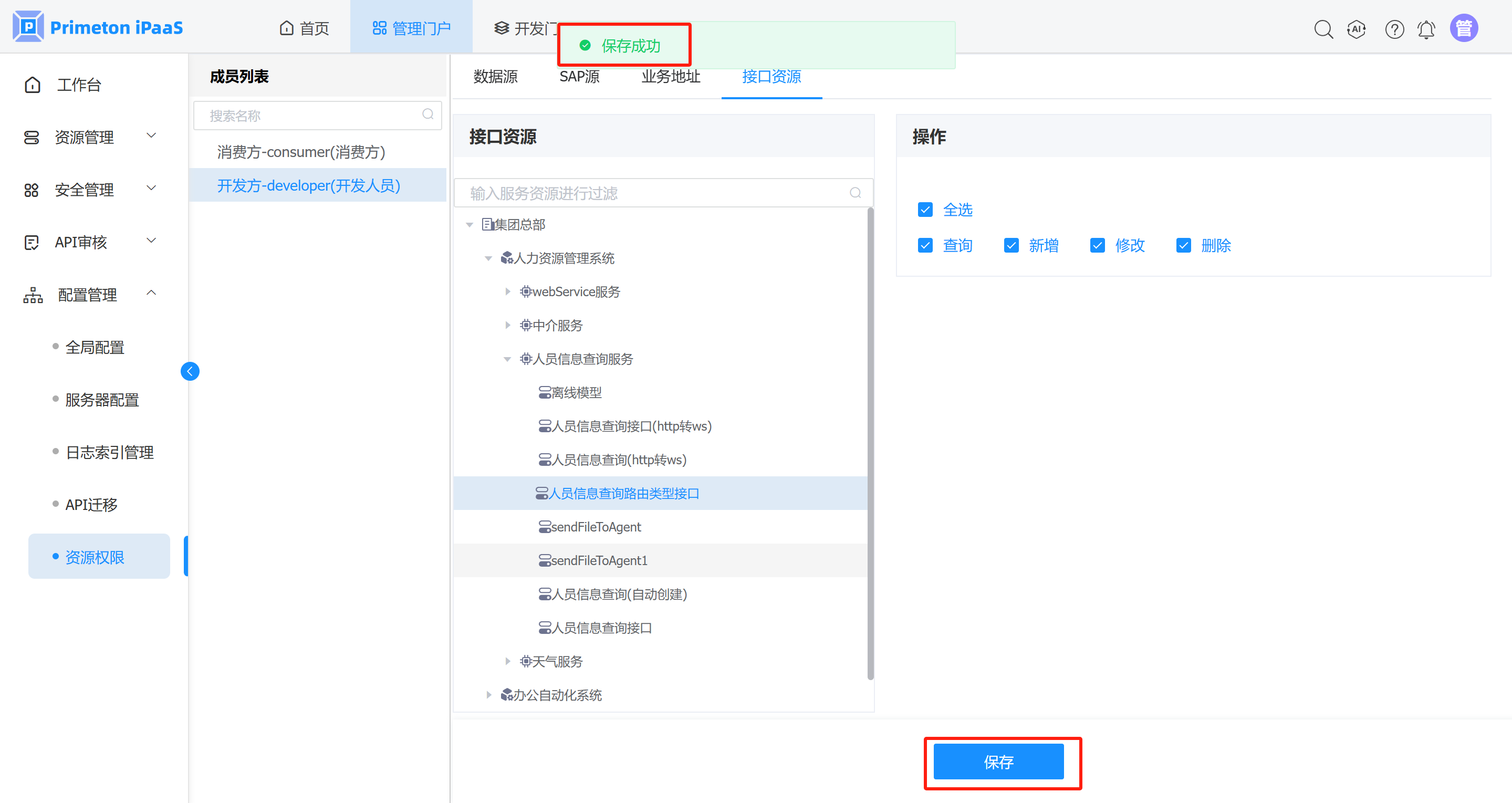Image resolution: width=1512 pixels, height=803 pixels.
Task: Click the 保存 button
Action: pyautogui.click(x=998, y=762)
